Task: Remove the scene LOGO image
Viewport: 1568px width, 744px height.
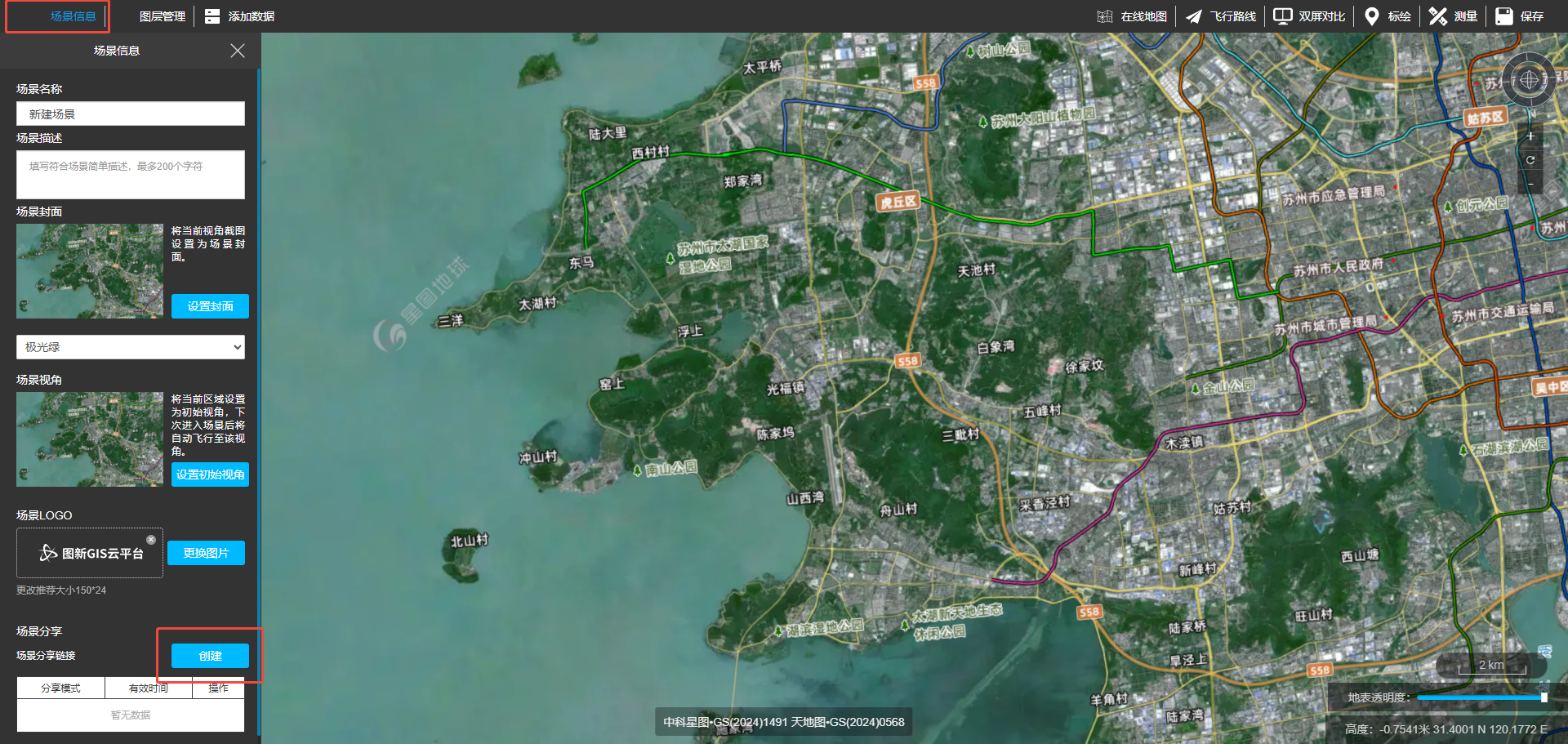Action: point(151,540)
